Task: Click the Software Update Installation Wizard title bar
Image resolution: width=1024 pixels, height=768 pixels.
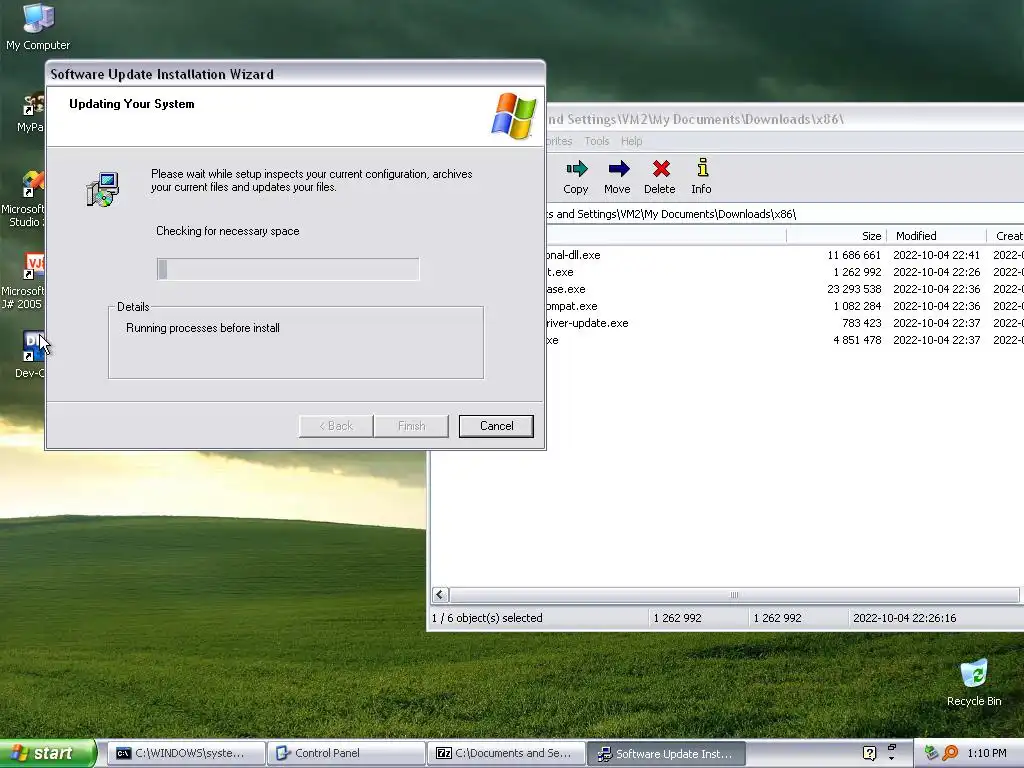Action: (x=295, y=74)
